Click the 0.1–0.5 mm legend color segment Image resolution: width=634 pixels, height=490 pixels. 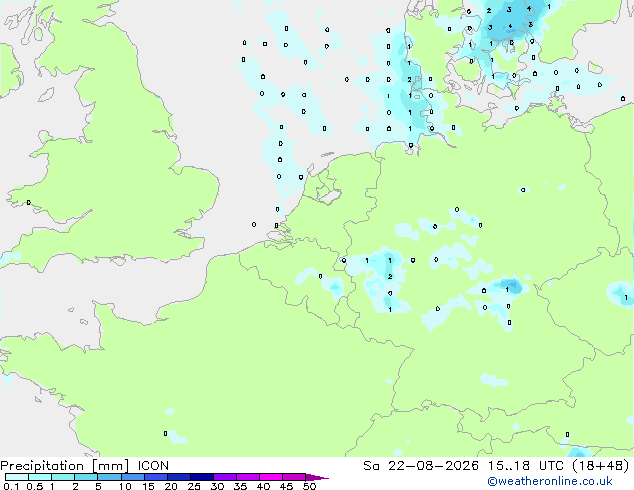[17, 477]
